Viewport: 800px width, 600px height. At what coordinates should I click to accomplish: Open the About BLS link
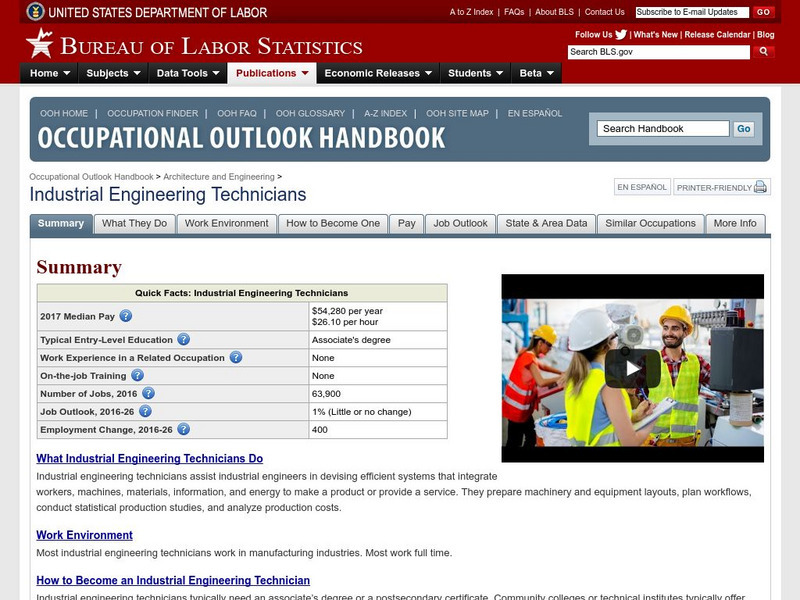pos(554,12)
